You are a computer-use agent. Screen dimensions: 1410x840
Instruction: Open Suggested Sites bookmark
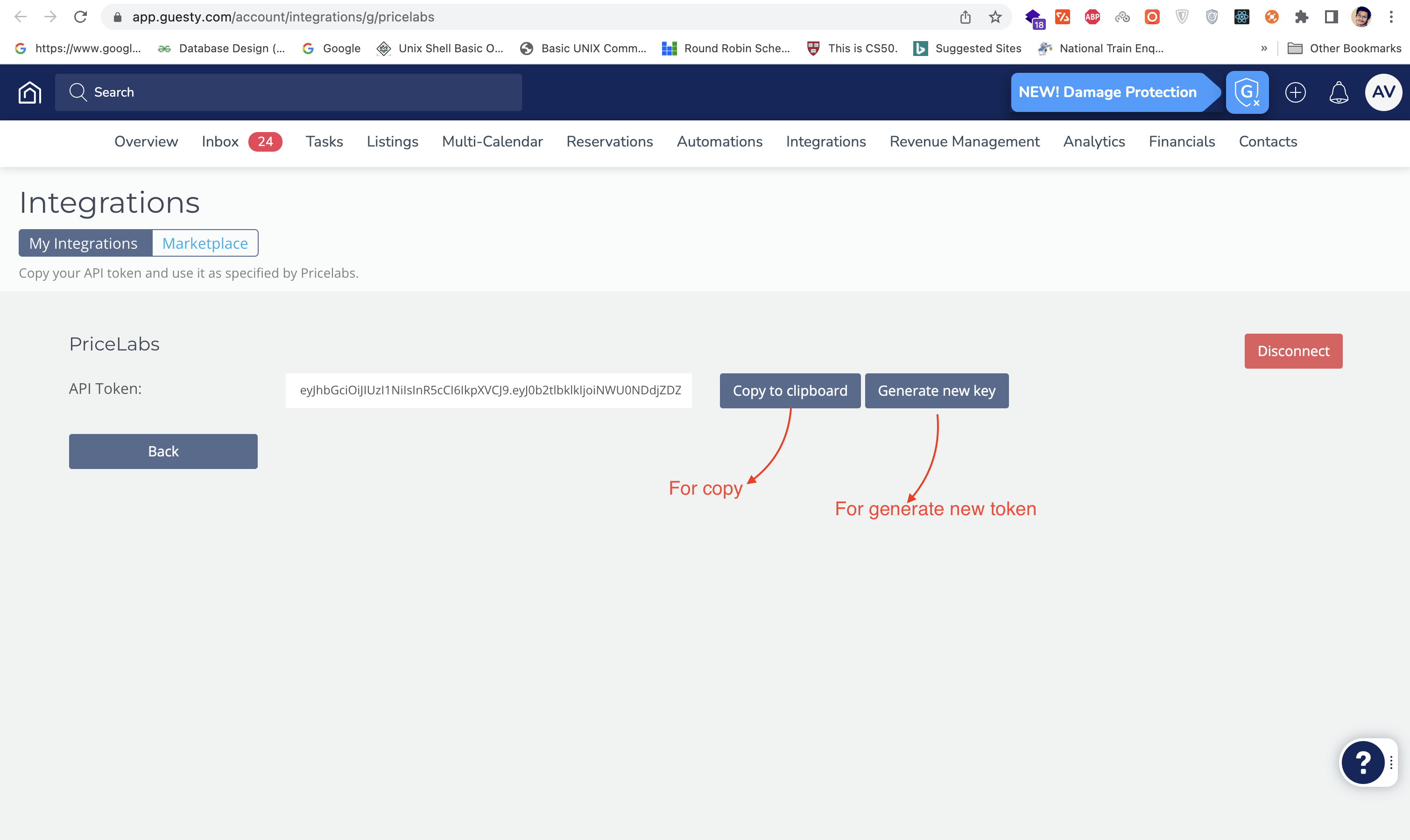(x=968, y=49)
